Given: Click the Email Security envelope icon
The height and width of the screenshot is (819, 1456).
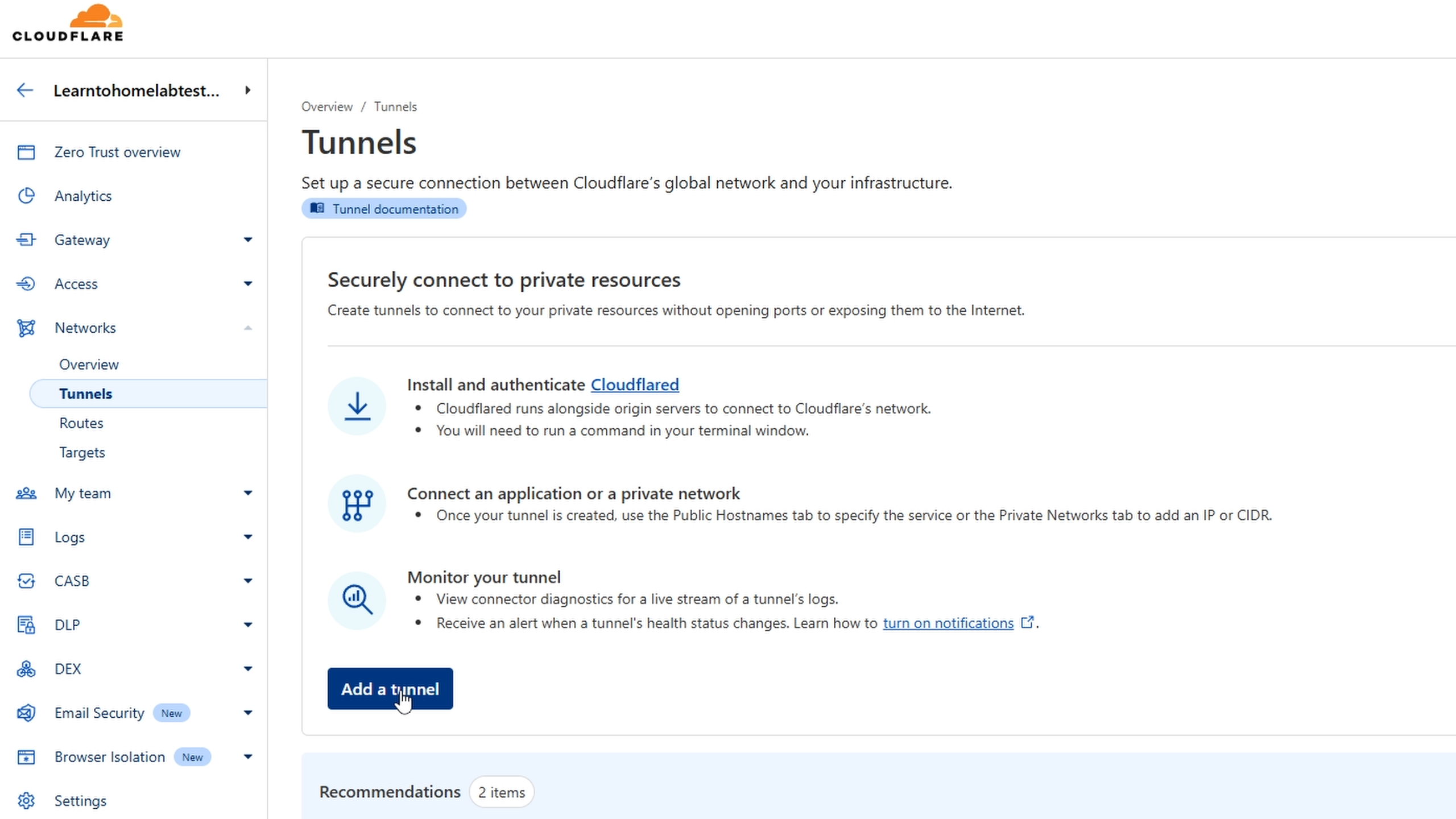Looking at the screenshot, I should click(x=26, y=713).
